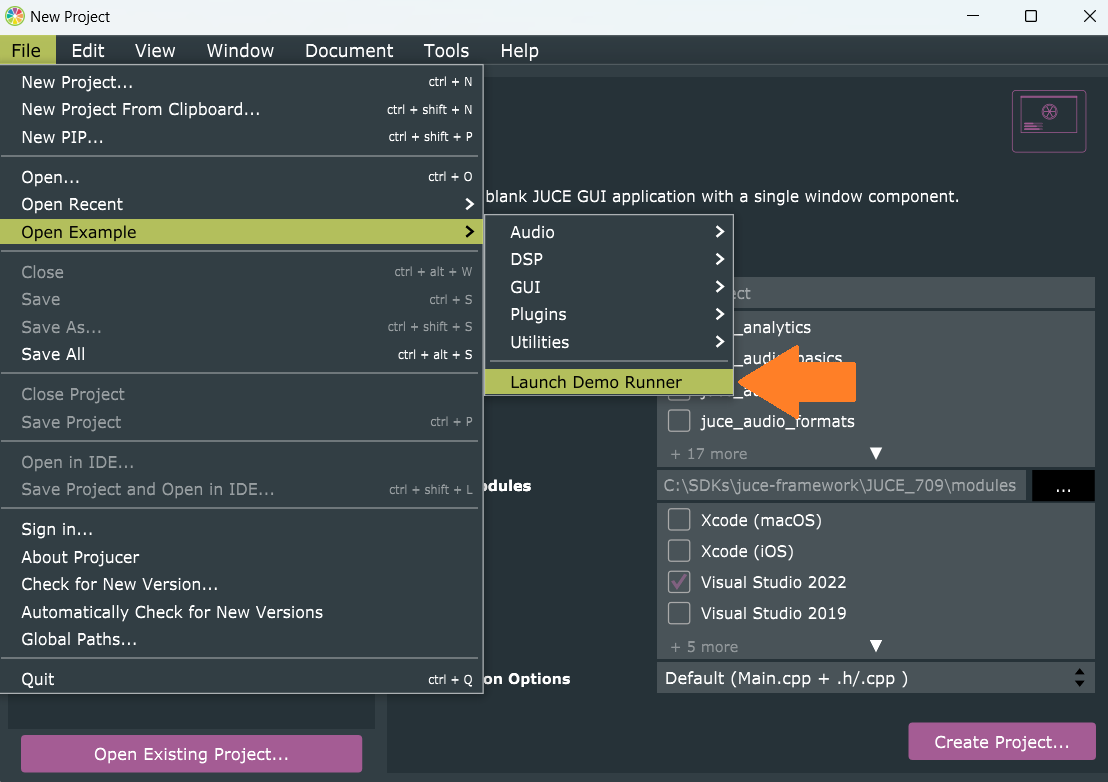The image size is (1108, 782).
Task: Click the Open Existing Project... button
Action: tap(191, 754)
